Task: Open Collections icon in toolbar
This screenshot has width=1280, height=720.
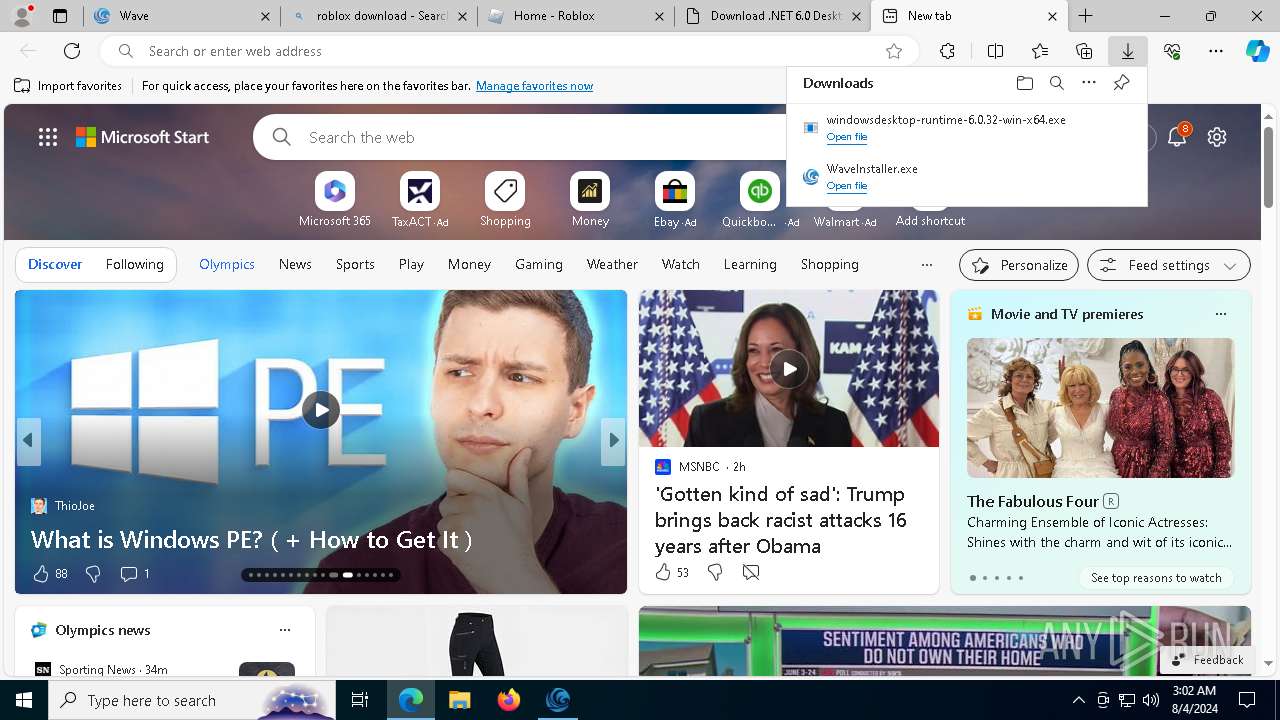Action: [1084, 51]
